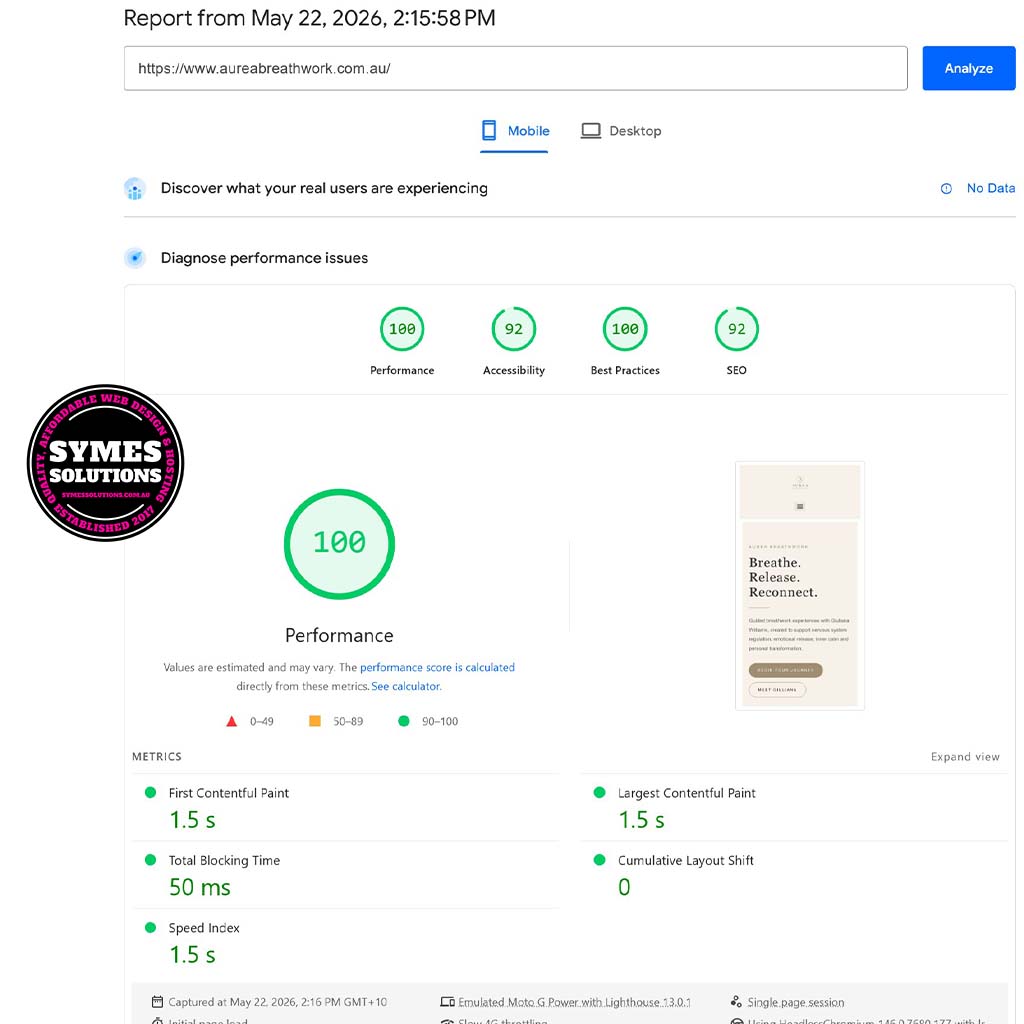Click the large Performance 100 gauge
1024x1024 pixels.
click(339, 543)
